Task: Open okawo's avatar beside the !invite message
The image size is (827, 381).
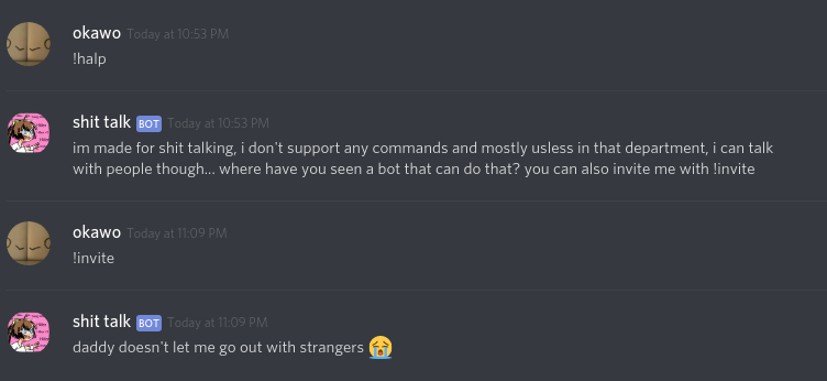Action: 28,243
